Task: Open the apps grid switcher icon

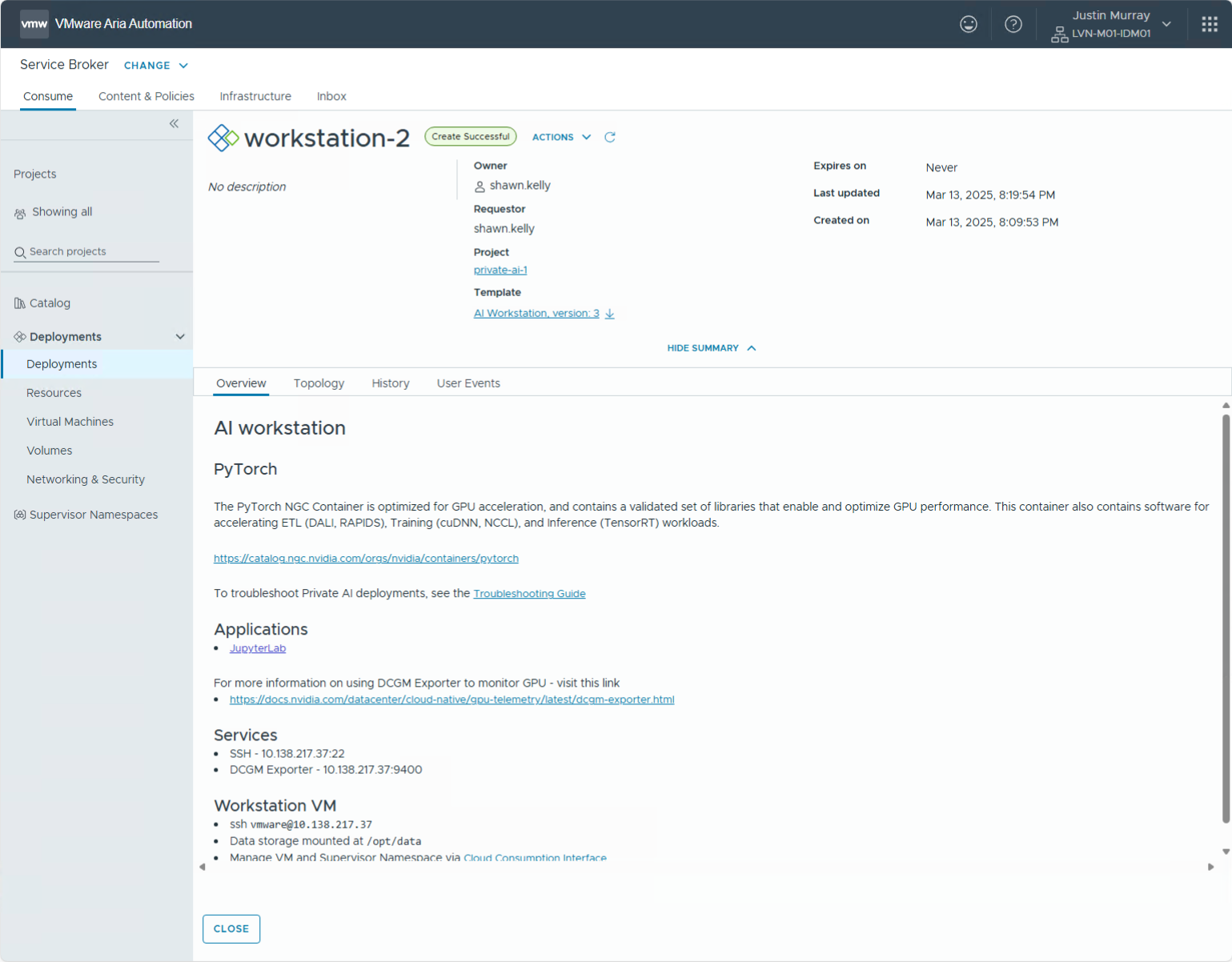Action: (1210, 24)
